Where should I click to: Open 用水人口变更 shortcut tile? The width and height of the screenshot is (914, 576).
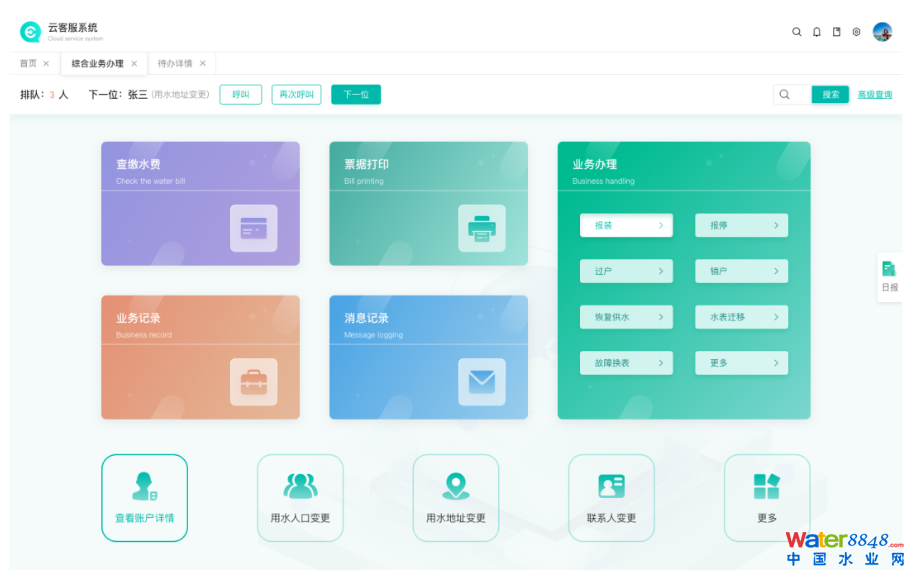point(300,498)
